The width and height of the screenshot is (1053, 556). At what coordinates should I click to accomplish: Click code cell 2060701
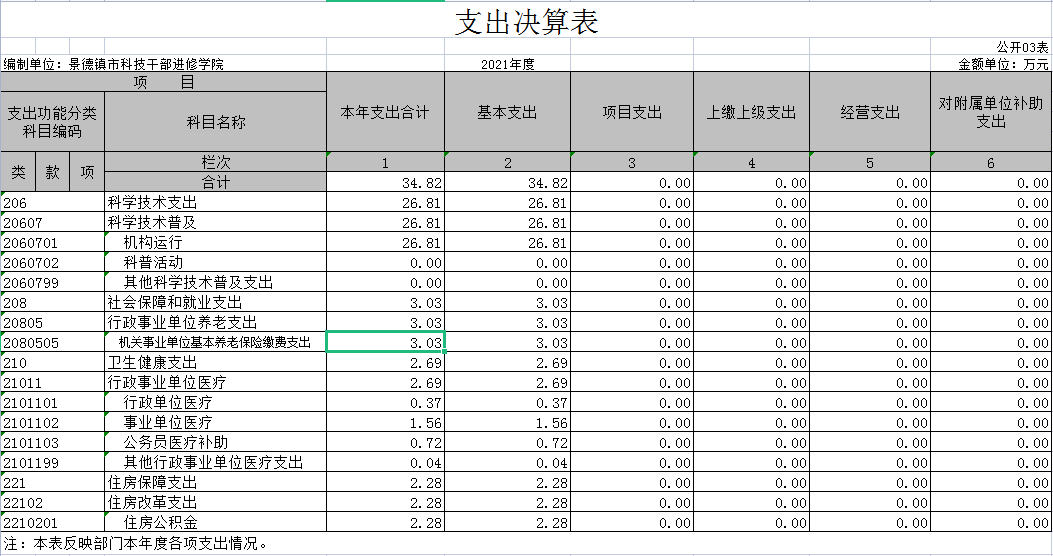pos(52,243)
